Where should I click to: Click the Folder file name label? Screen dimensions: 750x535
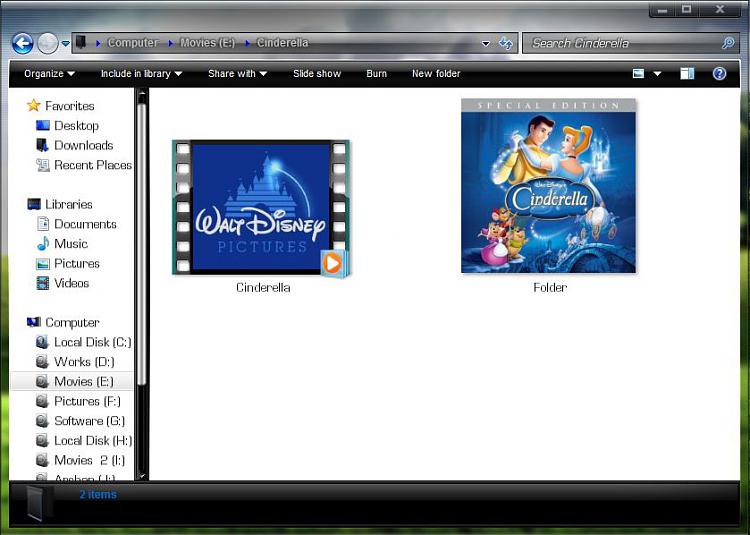tap(550, 287)
